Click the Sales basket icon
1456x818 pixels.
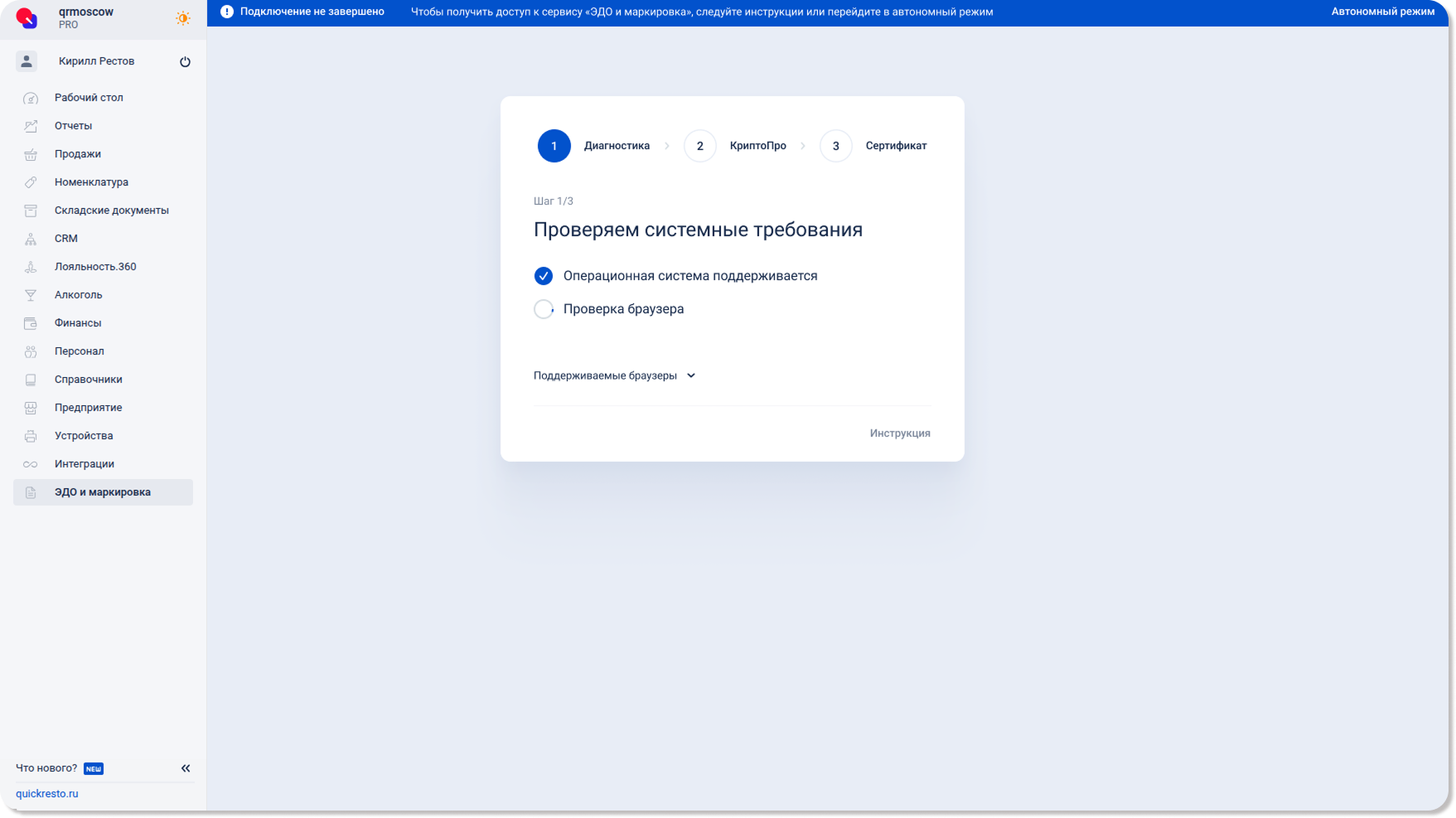pos(31,154)
